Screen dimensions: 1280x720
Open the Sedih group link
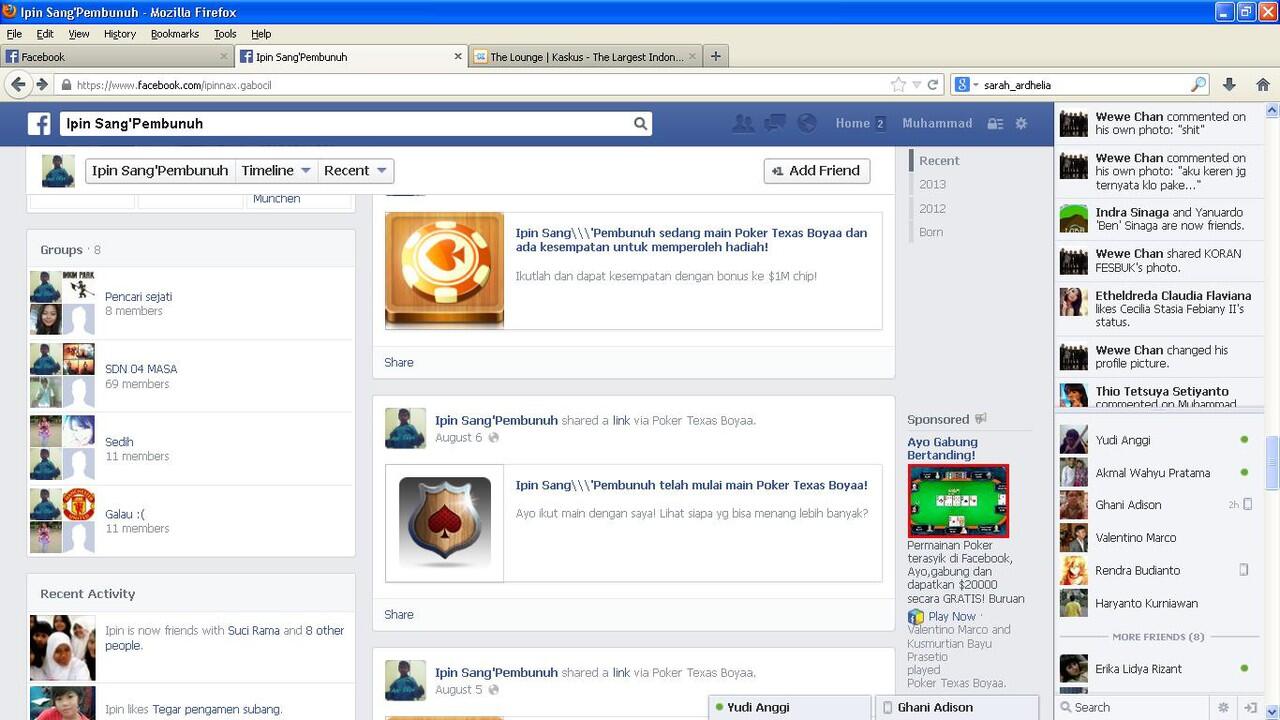pyautogui.click(x=119, y=442)
